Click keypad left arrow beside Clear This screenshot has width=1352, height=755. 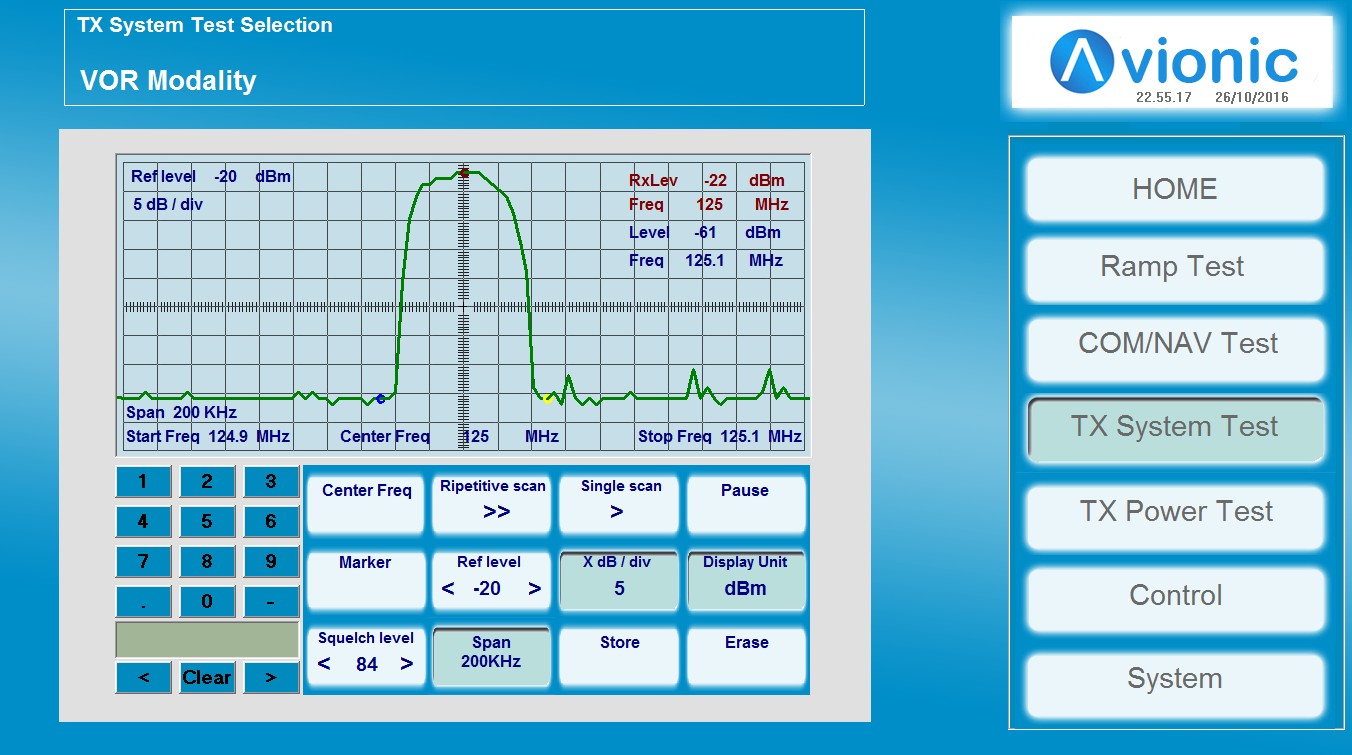pos(143,677)
